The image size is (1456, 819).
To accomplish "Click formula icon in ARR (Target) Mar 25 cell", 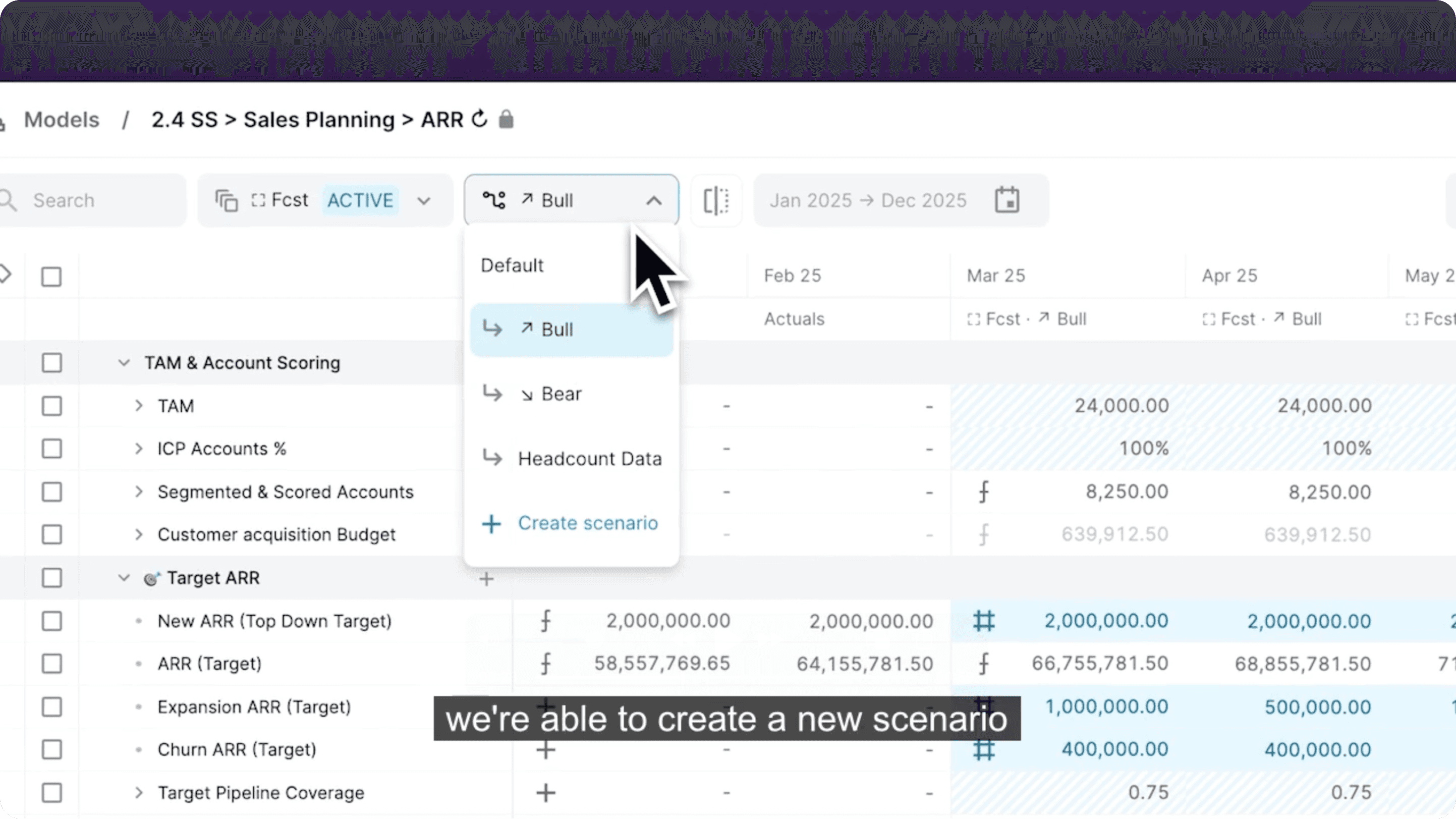I will (984, 664).
